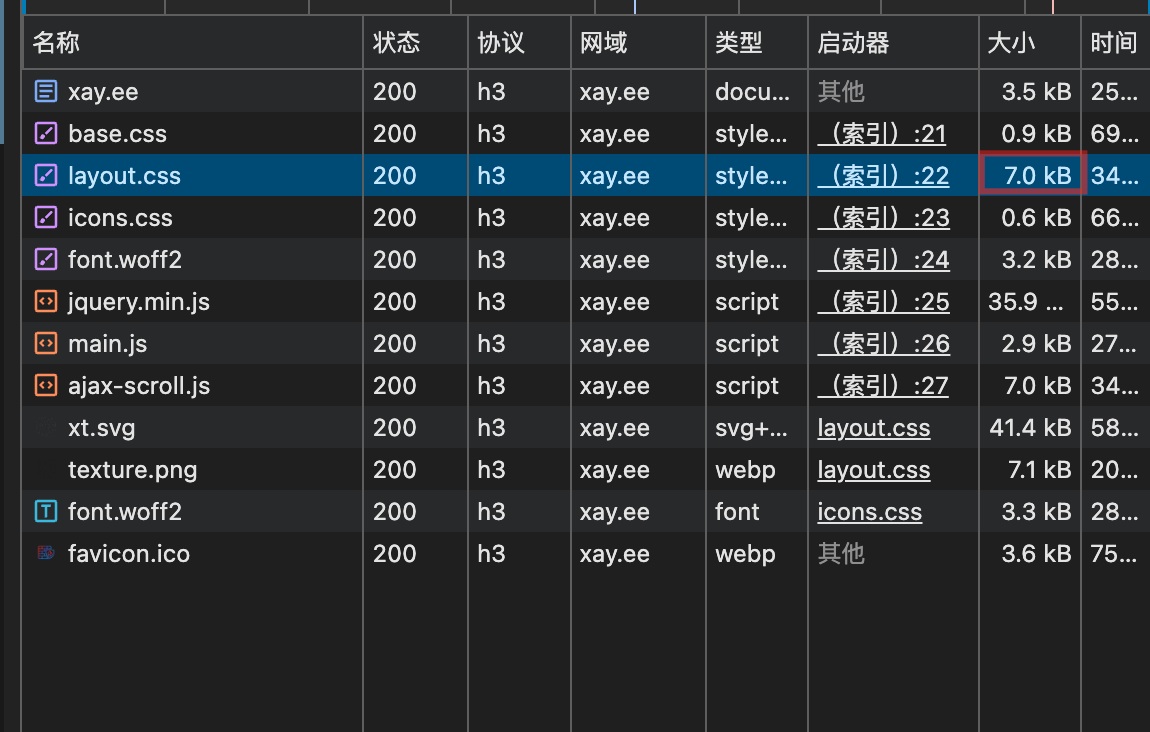Open icons.css initiator link
This screenshot has height=732, width=1150.
(869, 511)
